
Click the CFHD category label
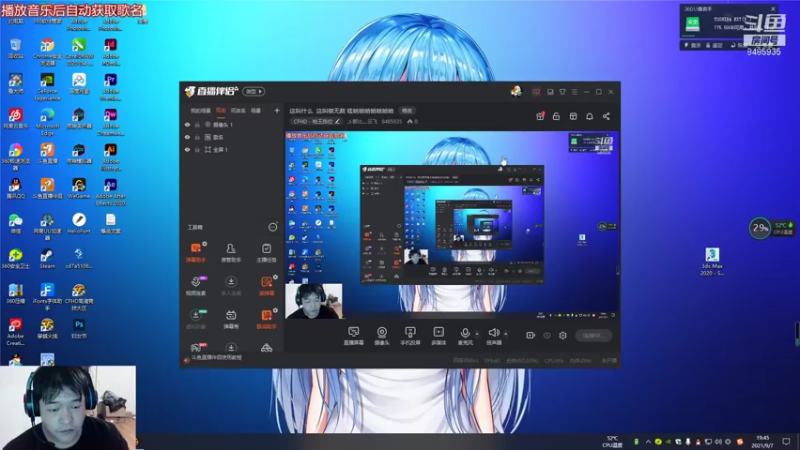[313, 121]
